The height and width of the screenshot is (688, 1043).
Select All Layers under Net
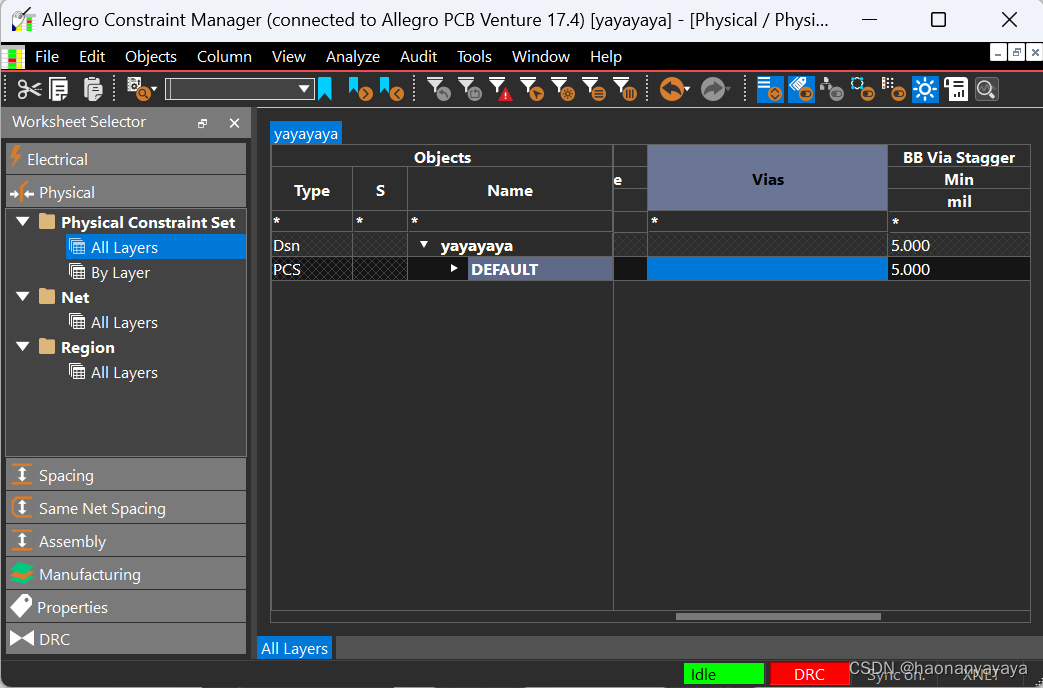(x=124, y=323)
